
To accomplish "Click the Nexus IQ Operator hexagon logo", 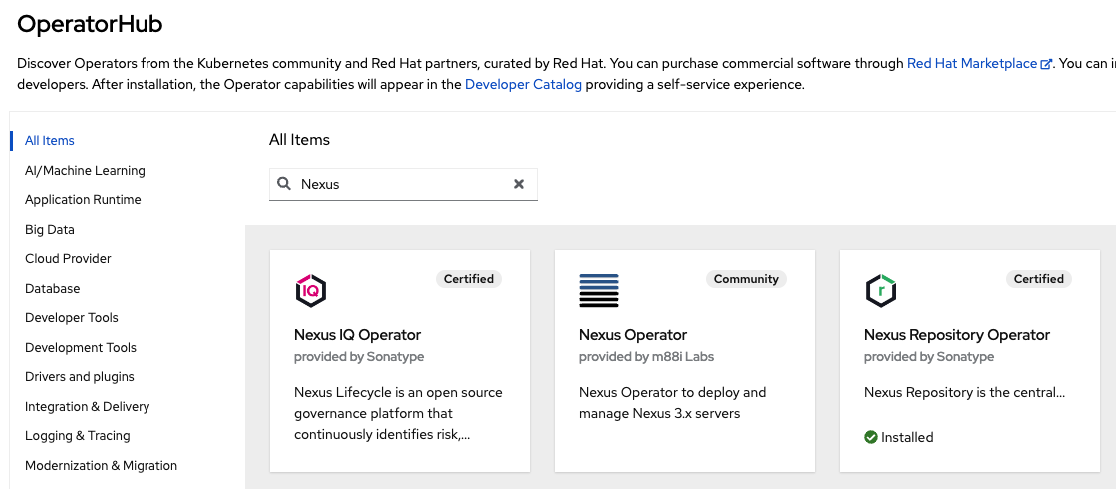I will pyautogui.click(x=310, y=290).
